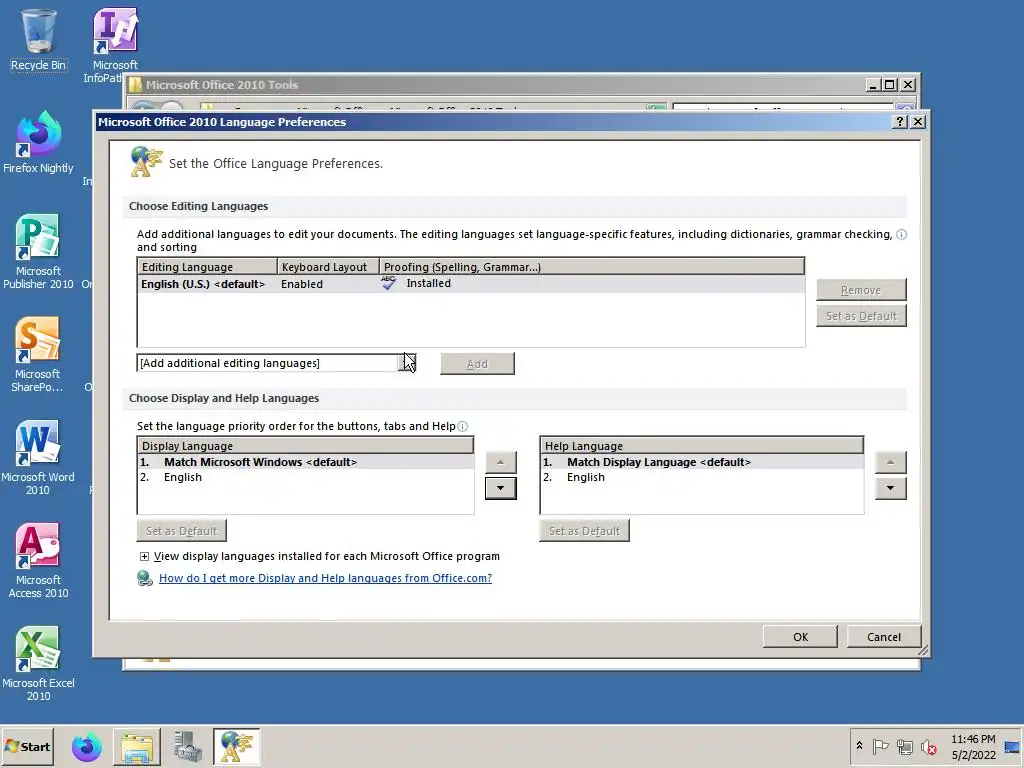Show hidden tray icons arrow
The width and height of the screenshot is (1024, 768).
coord(859,746)
